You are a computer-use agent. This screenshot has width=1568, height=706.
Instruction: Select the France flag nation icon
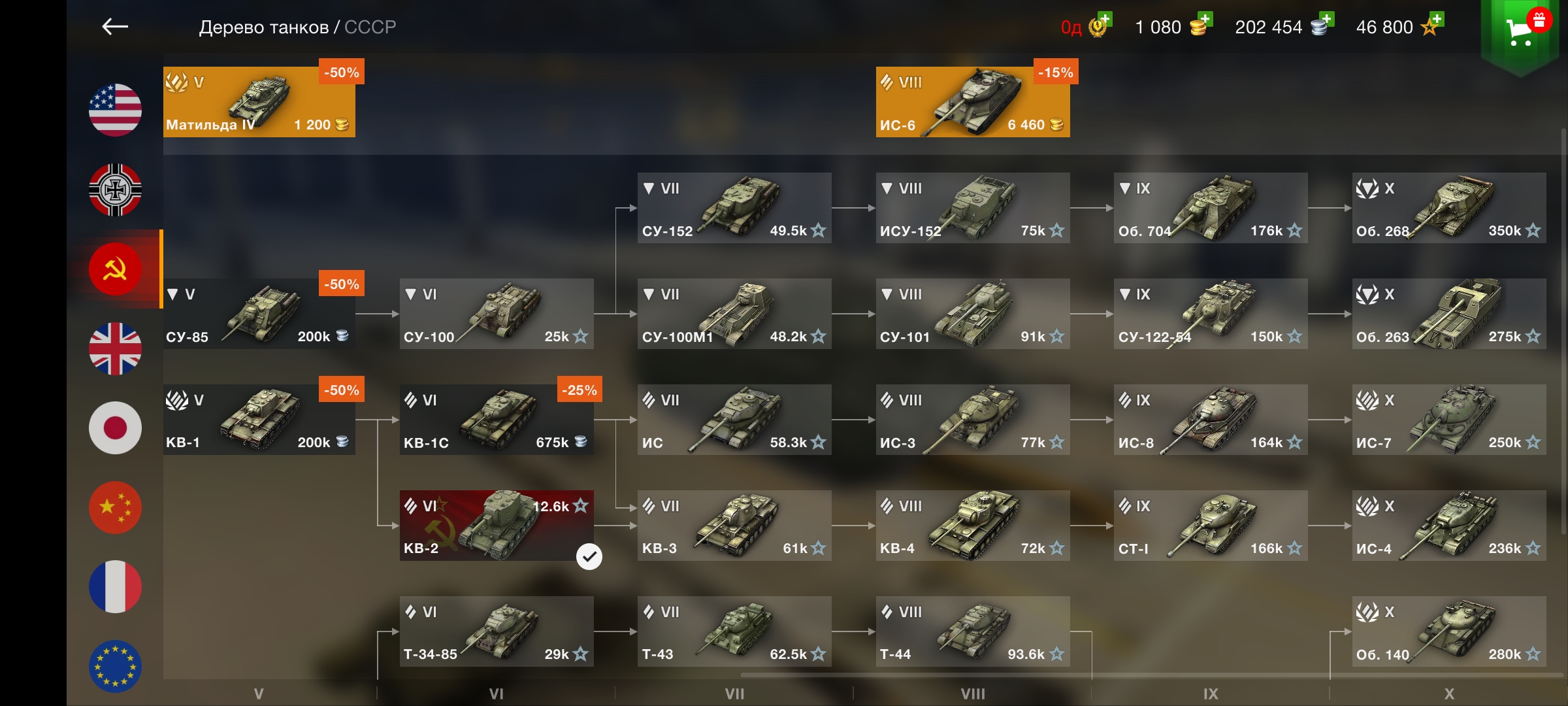[x=115, y=587]
